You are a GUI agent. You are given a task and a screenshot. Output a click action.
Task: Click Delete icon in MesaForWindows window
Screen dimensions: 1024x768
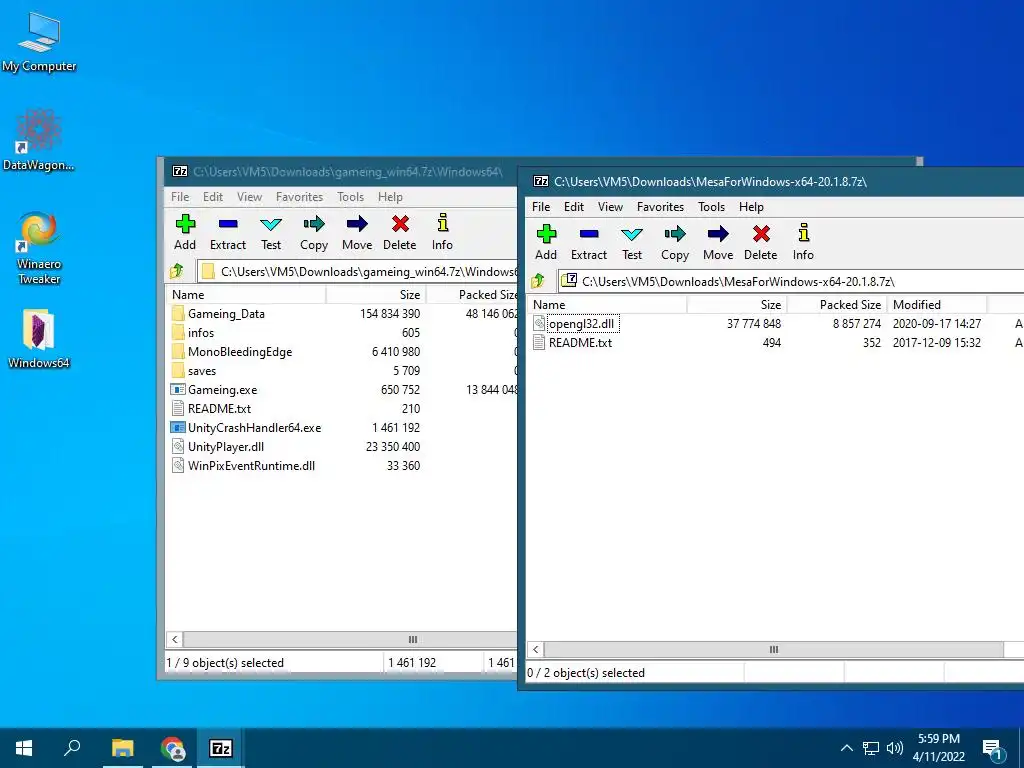point(761,234)
